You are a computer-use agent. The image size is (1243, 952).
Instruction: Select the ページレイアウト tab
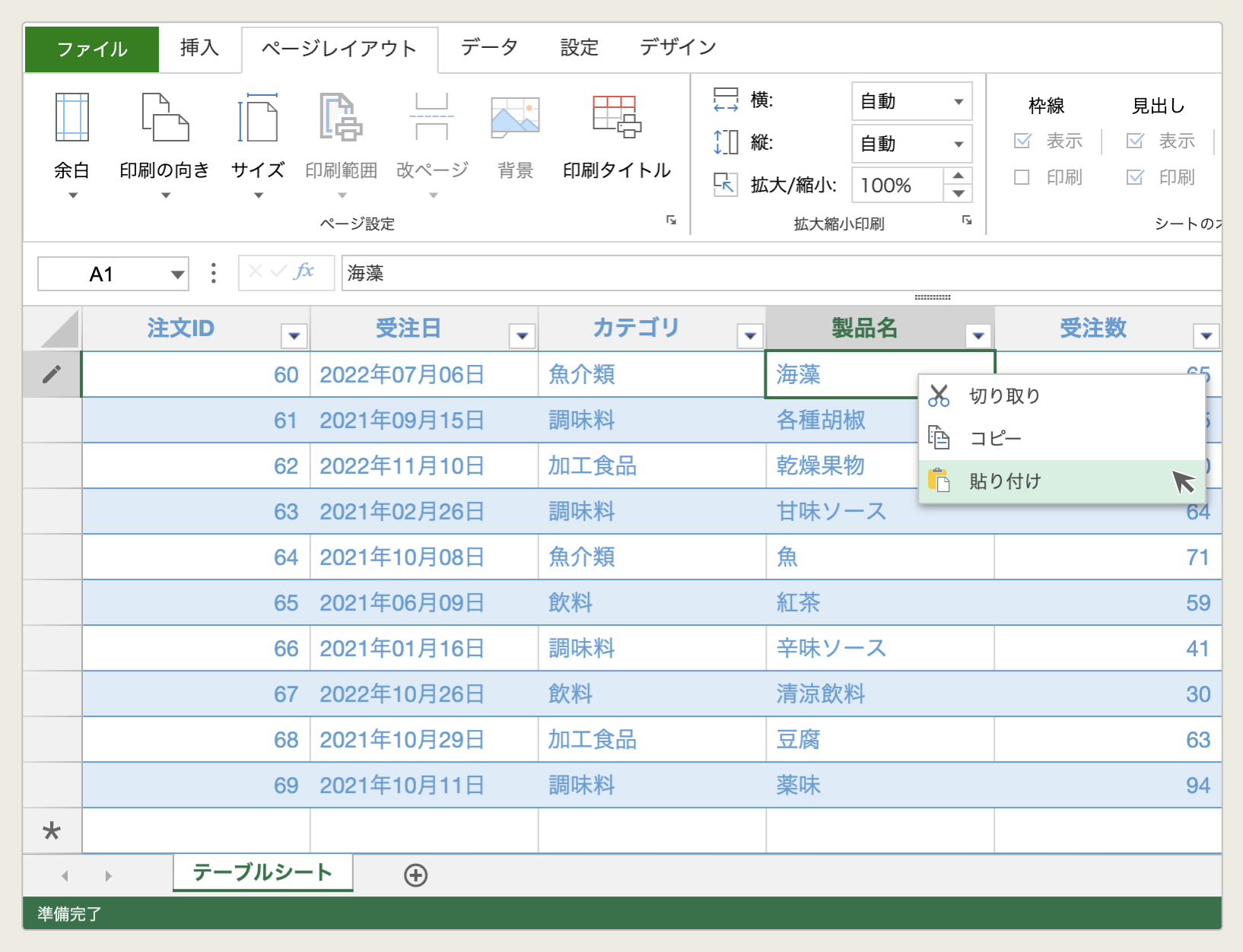(339, 49)
